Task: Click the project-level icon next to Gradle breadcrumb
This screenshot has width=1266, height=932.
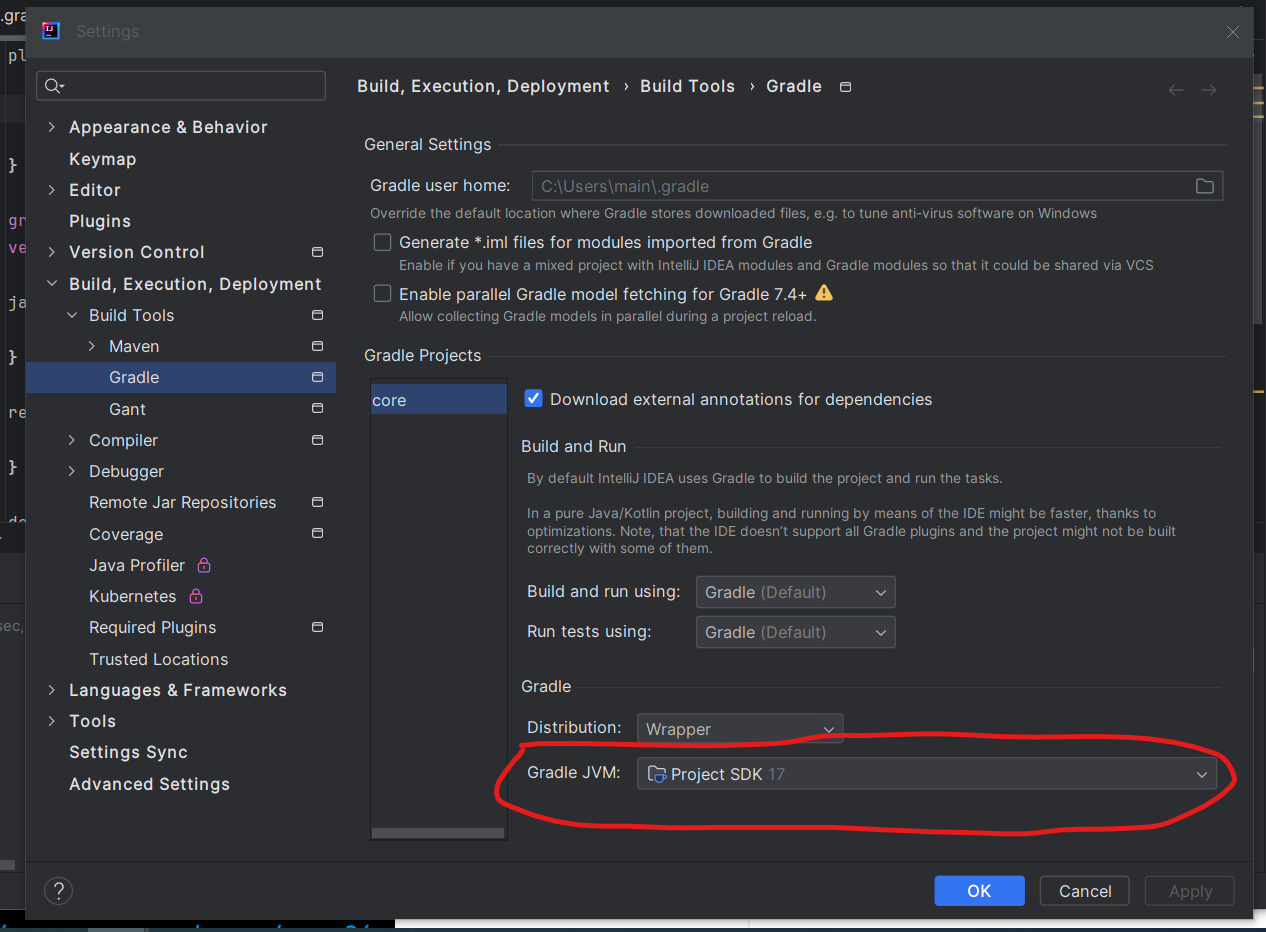Action: coord(845,87)
